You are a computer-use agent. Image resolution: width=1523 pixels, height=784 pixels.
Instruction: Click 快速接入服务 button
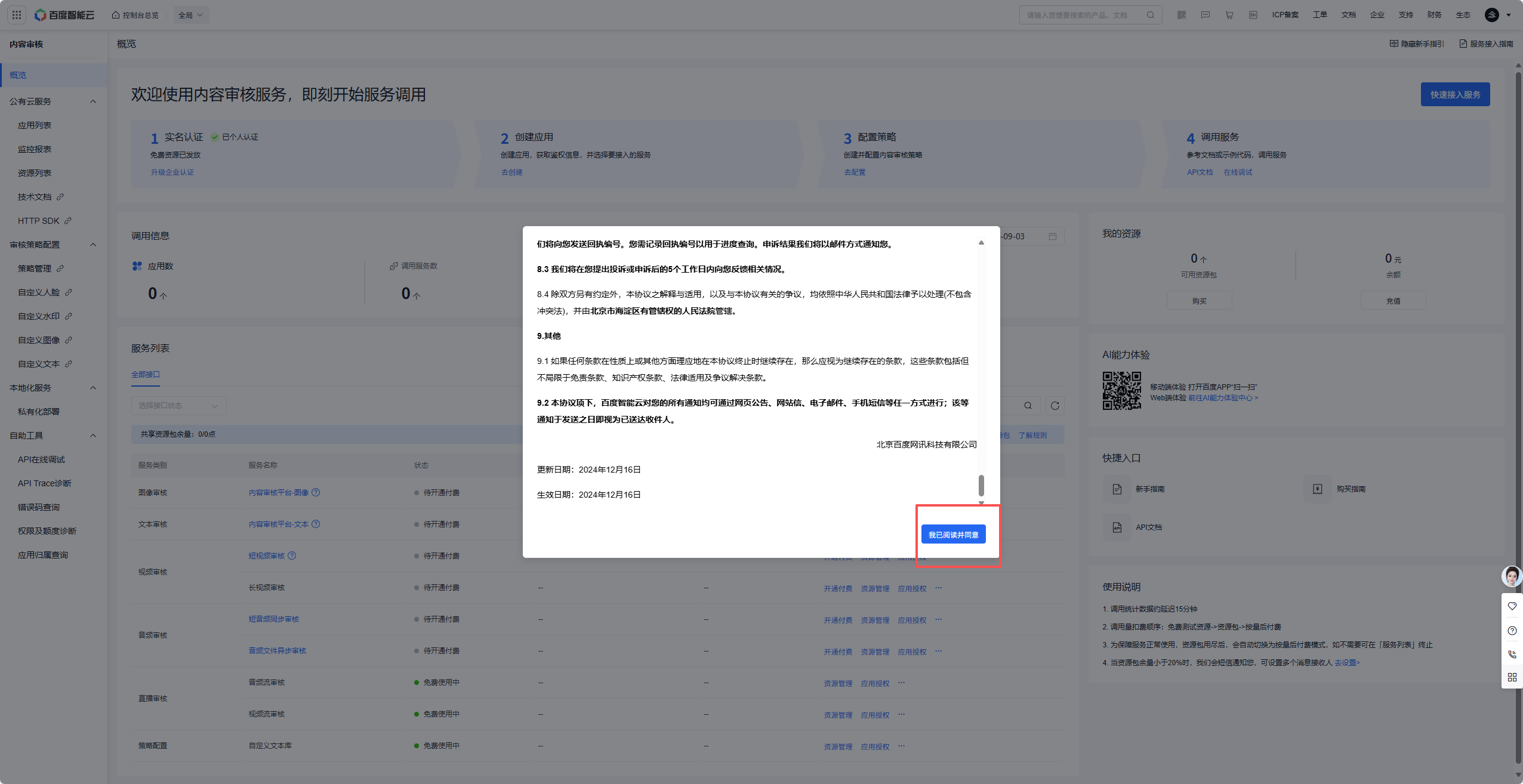coord(1455,95)
